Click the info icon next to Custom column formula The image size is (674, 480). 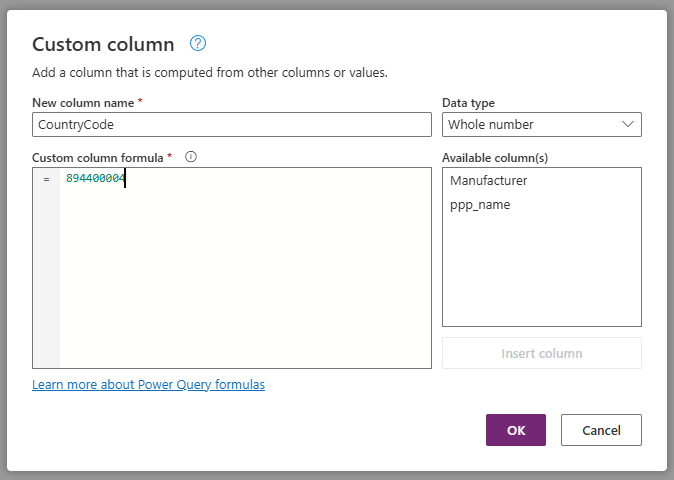[191, 157]
